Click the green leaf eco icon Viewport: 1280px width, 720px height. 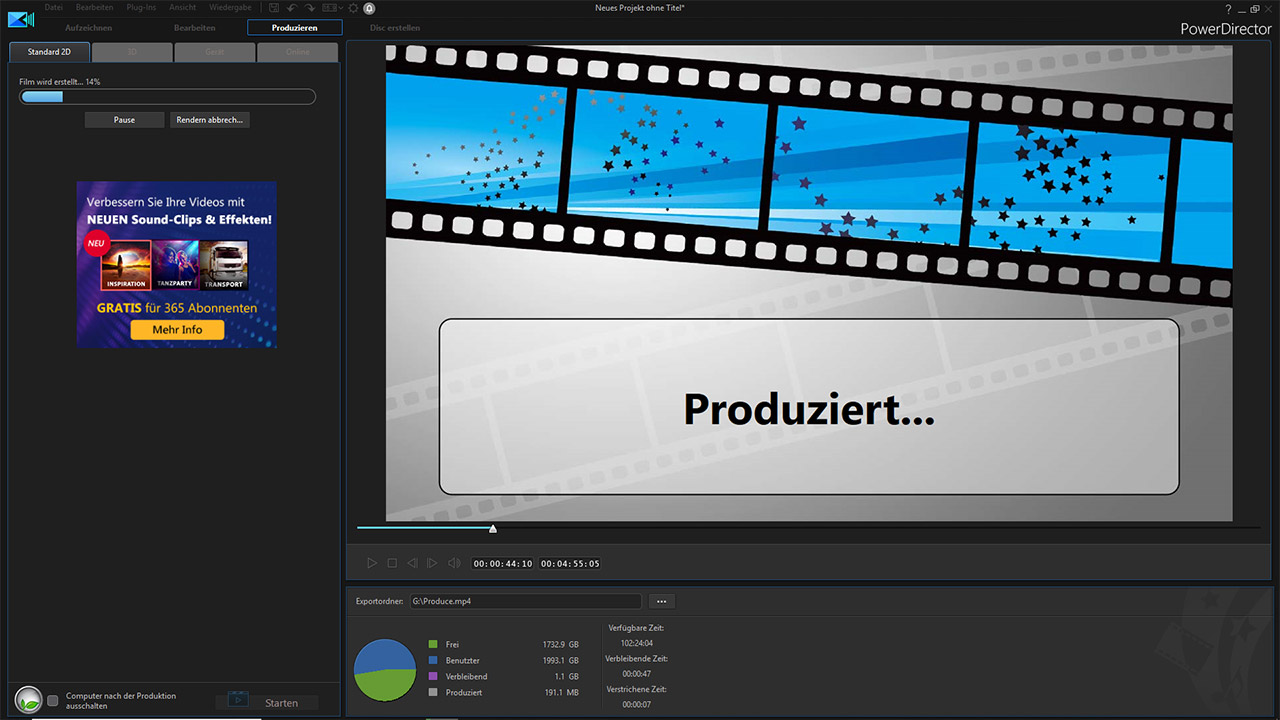tap(29, 701)
